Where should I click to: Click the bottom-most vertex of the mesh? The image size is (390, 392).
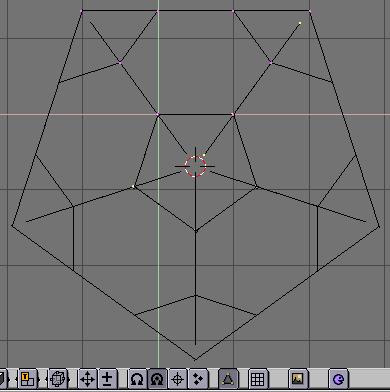195,359
